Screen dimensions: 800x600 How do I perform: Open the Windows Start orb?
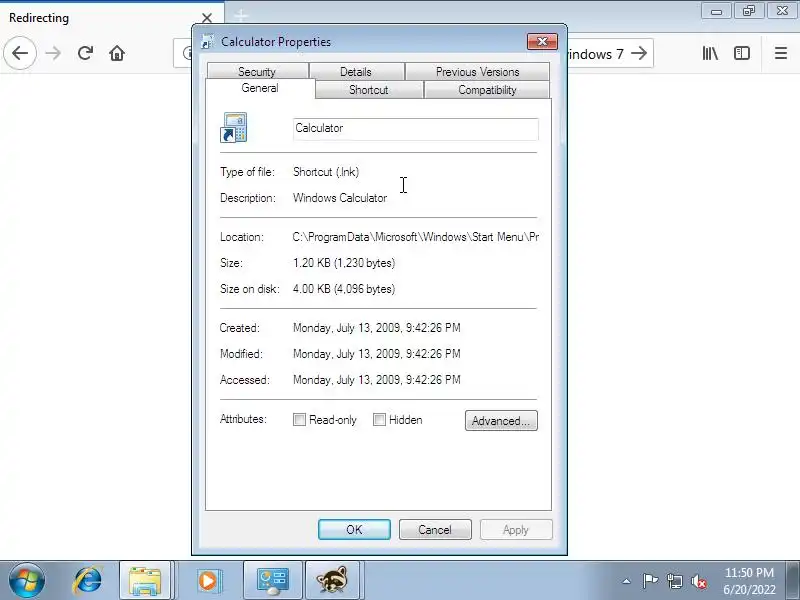[26, 581]
